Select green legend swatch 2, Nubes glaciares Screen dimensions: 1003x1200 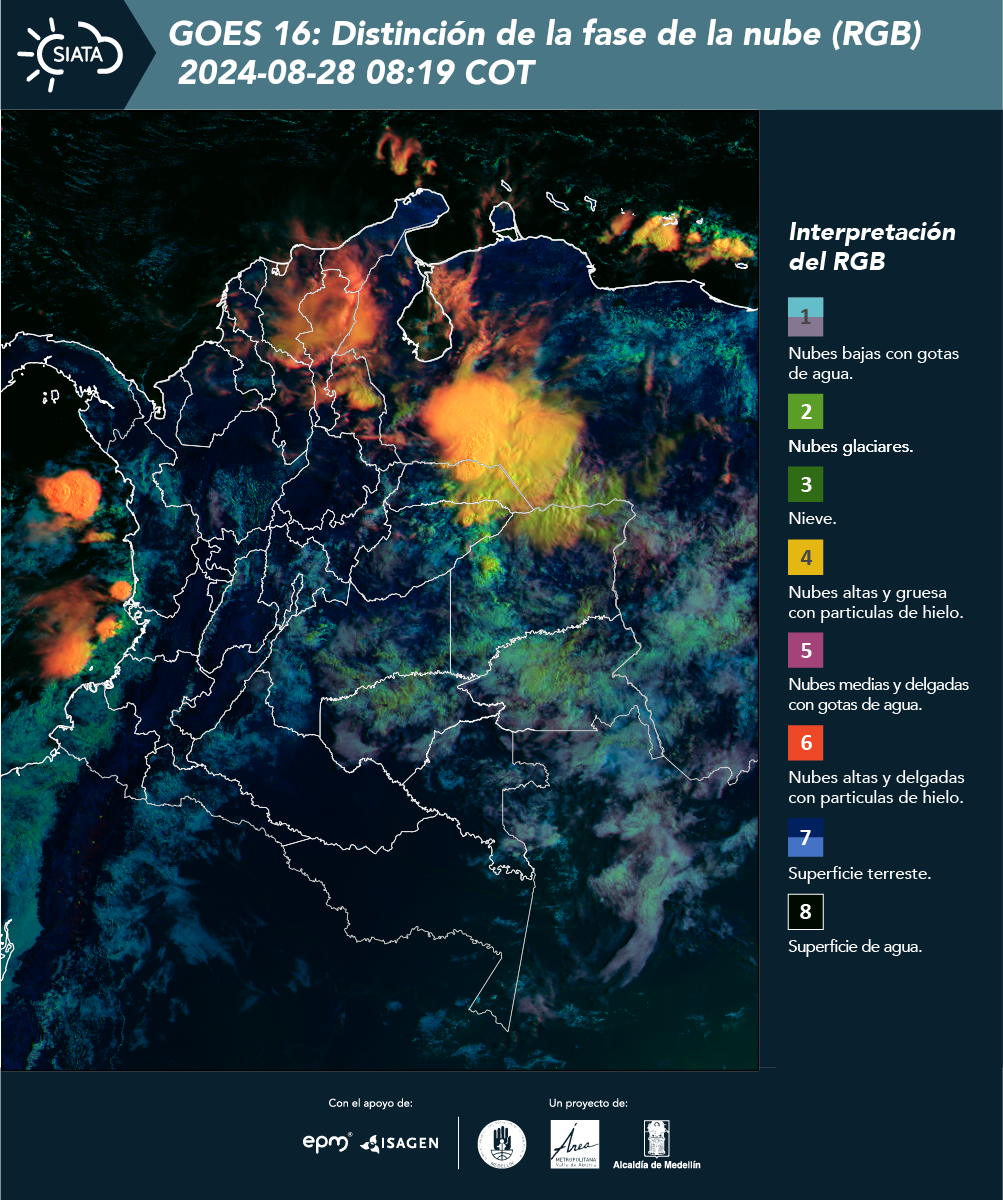point(805,411)
